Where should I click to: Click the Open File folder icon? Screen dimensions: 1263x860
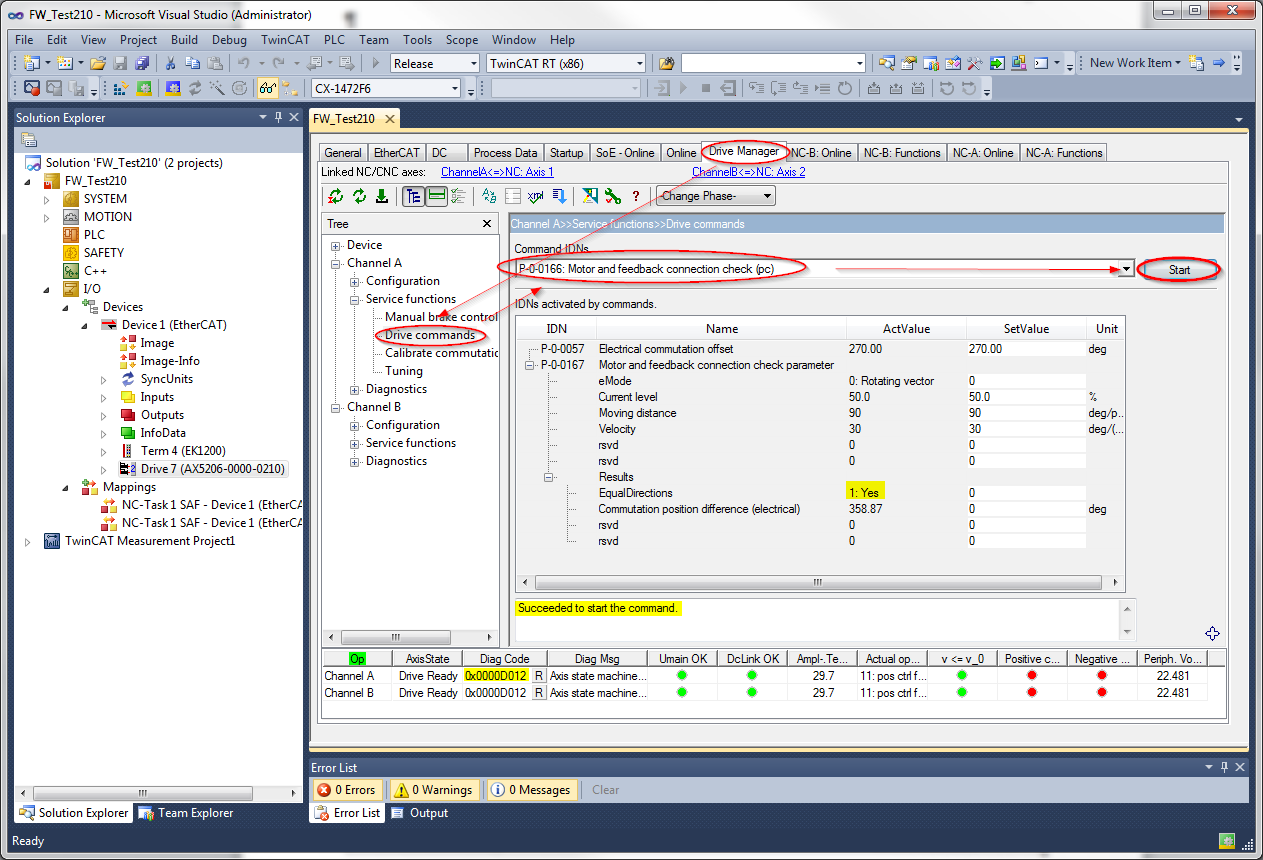coord(97,63)
